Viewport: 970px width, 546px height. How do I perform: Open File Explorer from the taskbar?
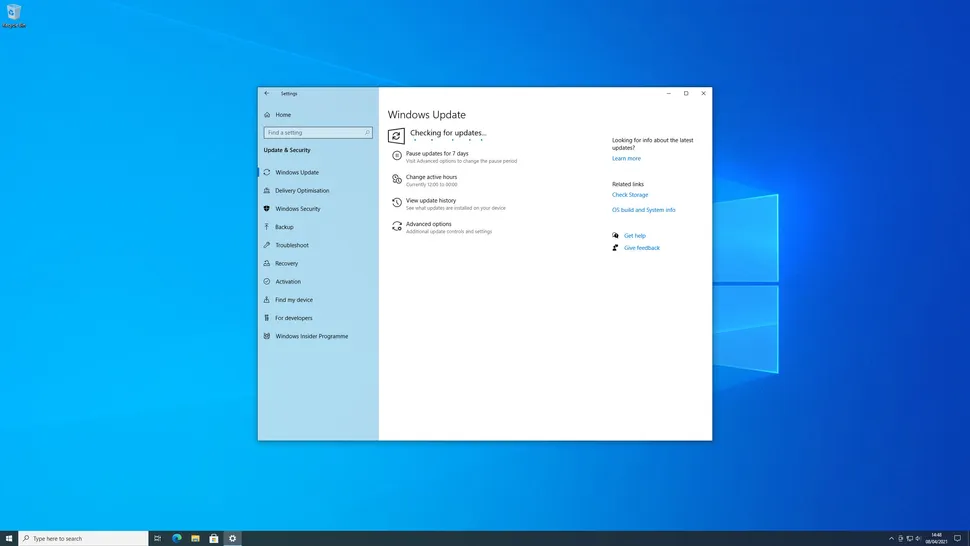point(195,539)
